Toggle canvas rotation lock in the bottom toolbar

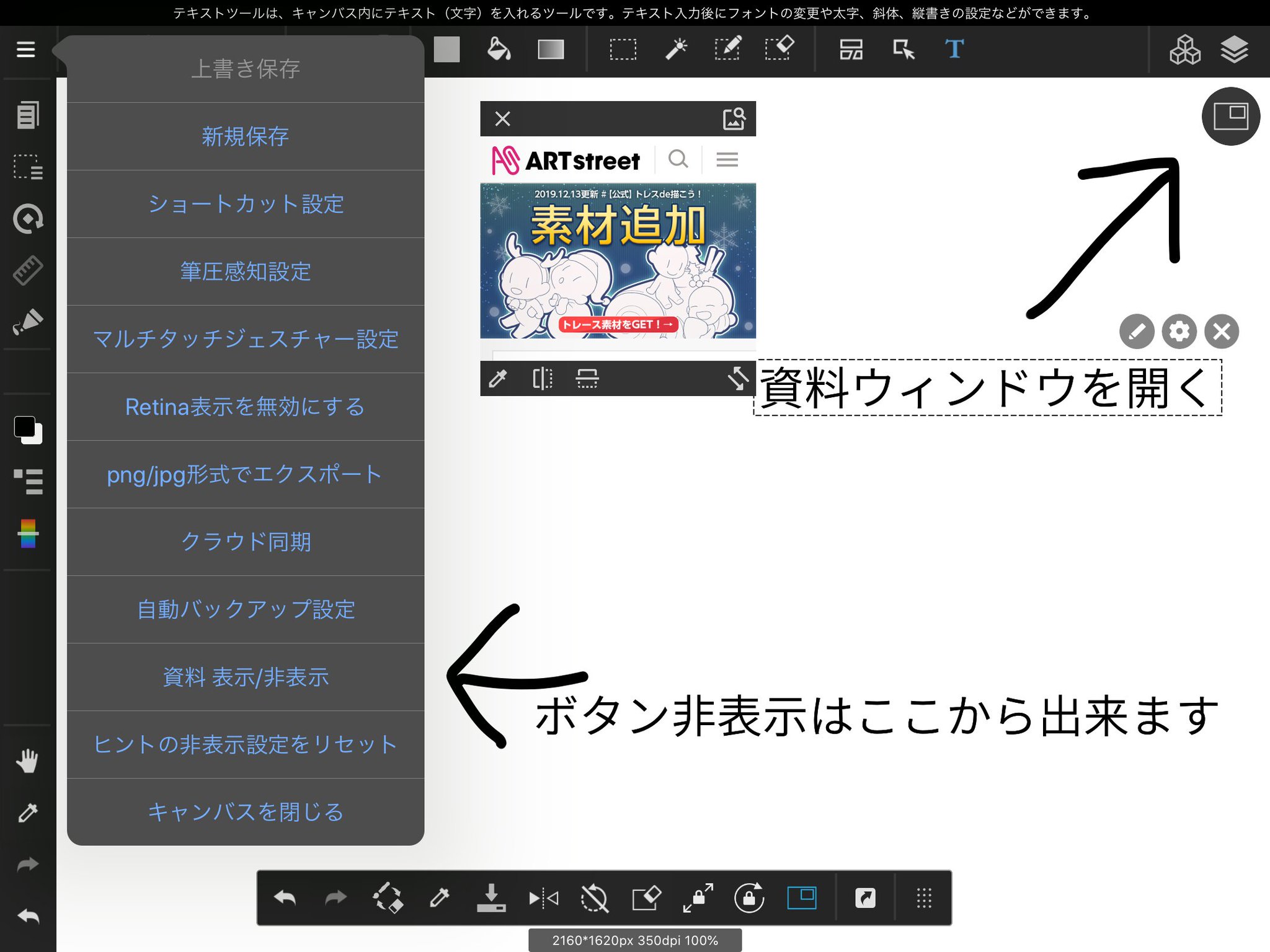click(x=748, y=898)
